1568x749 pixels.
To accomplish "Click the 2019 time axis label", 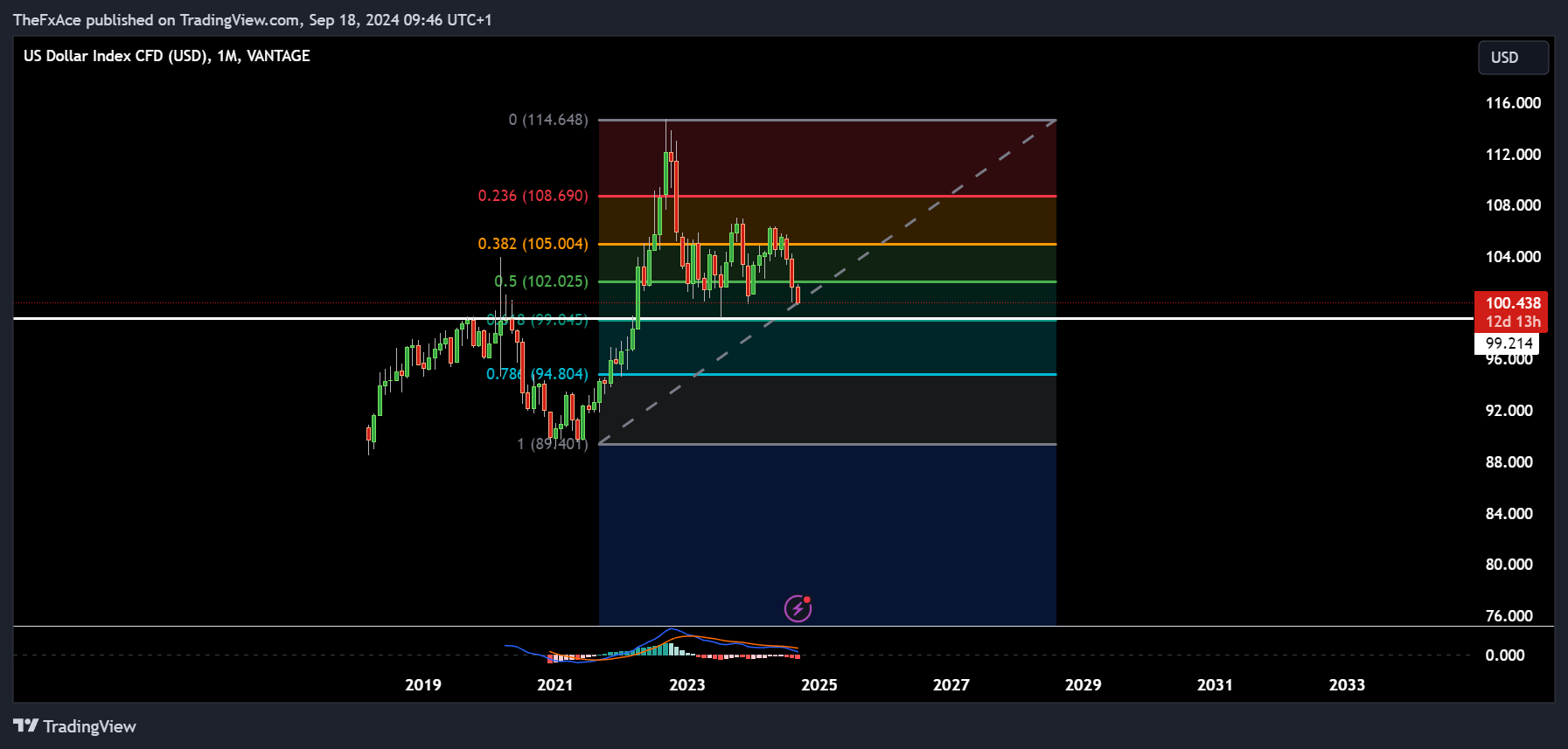I will [423, 685].
